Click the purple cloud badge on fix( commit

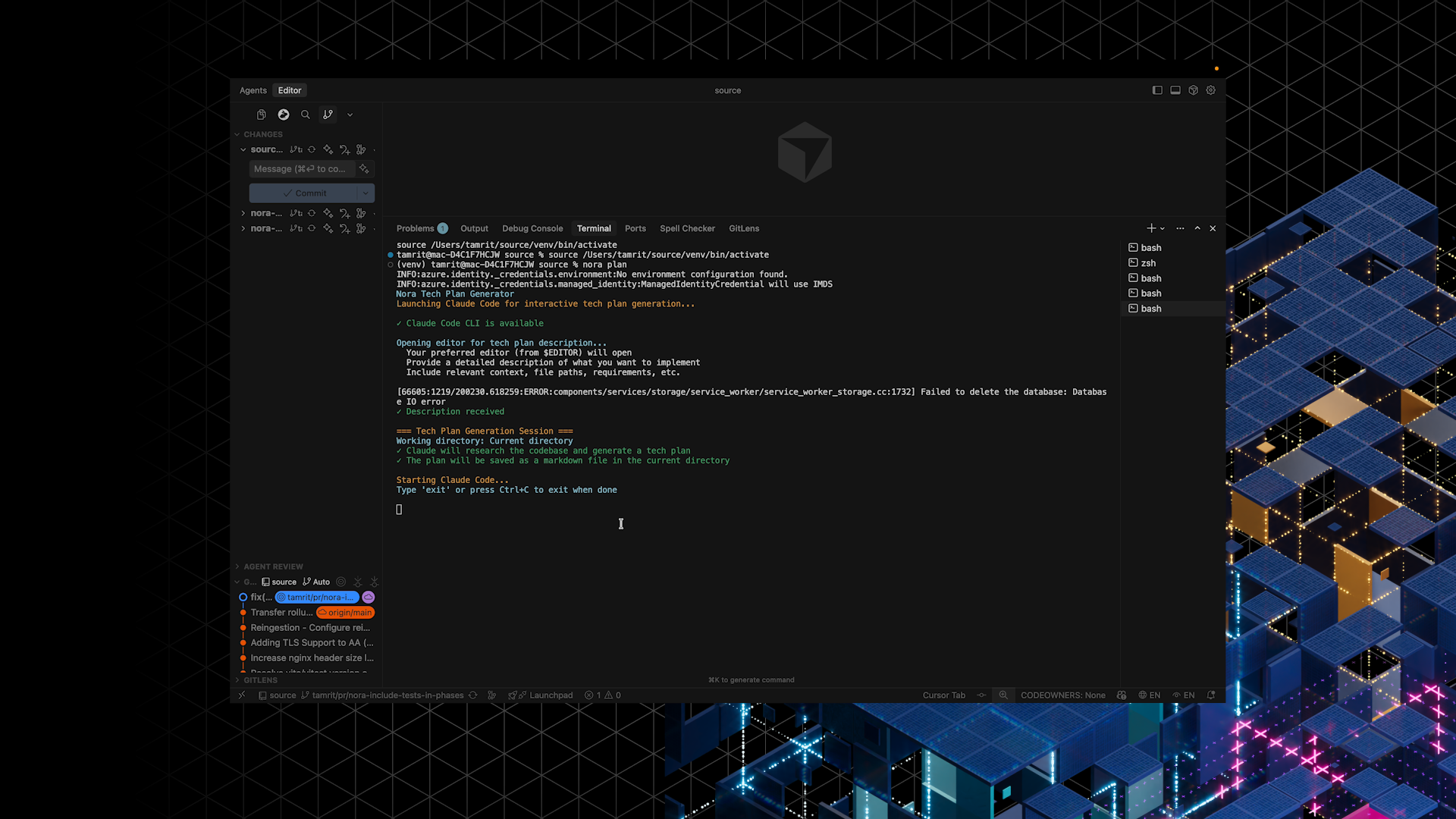pyautogui.click(x=369, y=597)
